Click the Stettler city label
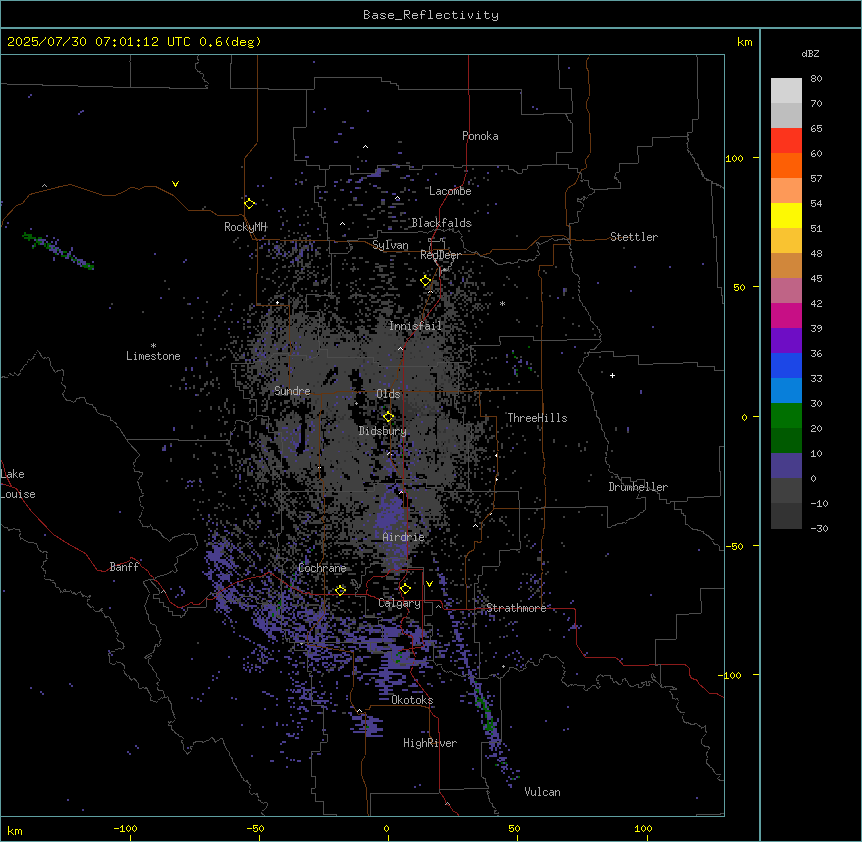The width and height of the screenshot is (862, 842). [x=634, y=237]
